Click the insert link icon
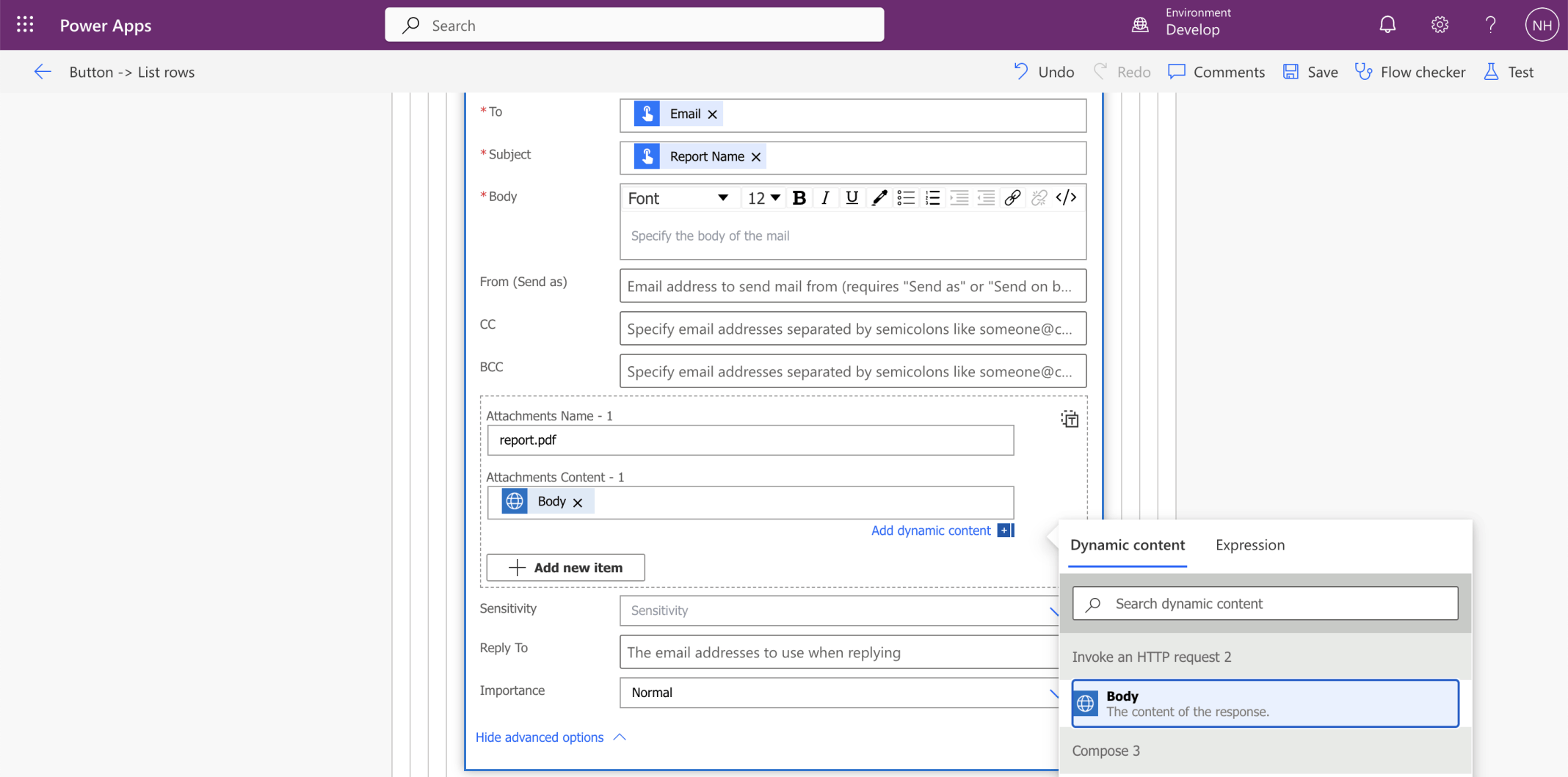Screen dimensions: 1568x777 (x=1012, y=197)
